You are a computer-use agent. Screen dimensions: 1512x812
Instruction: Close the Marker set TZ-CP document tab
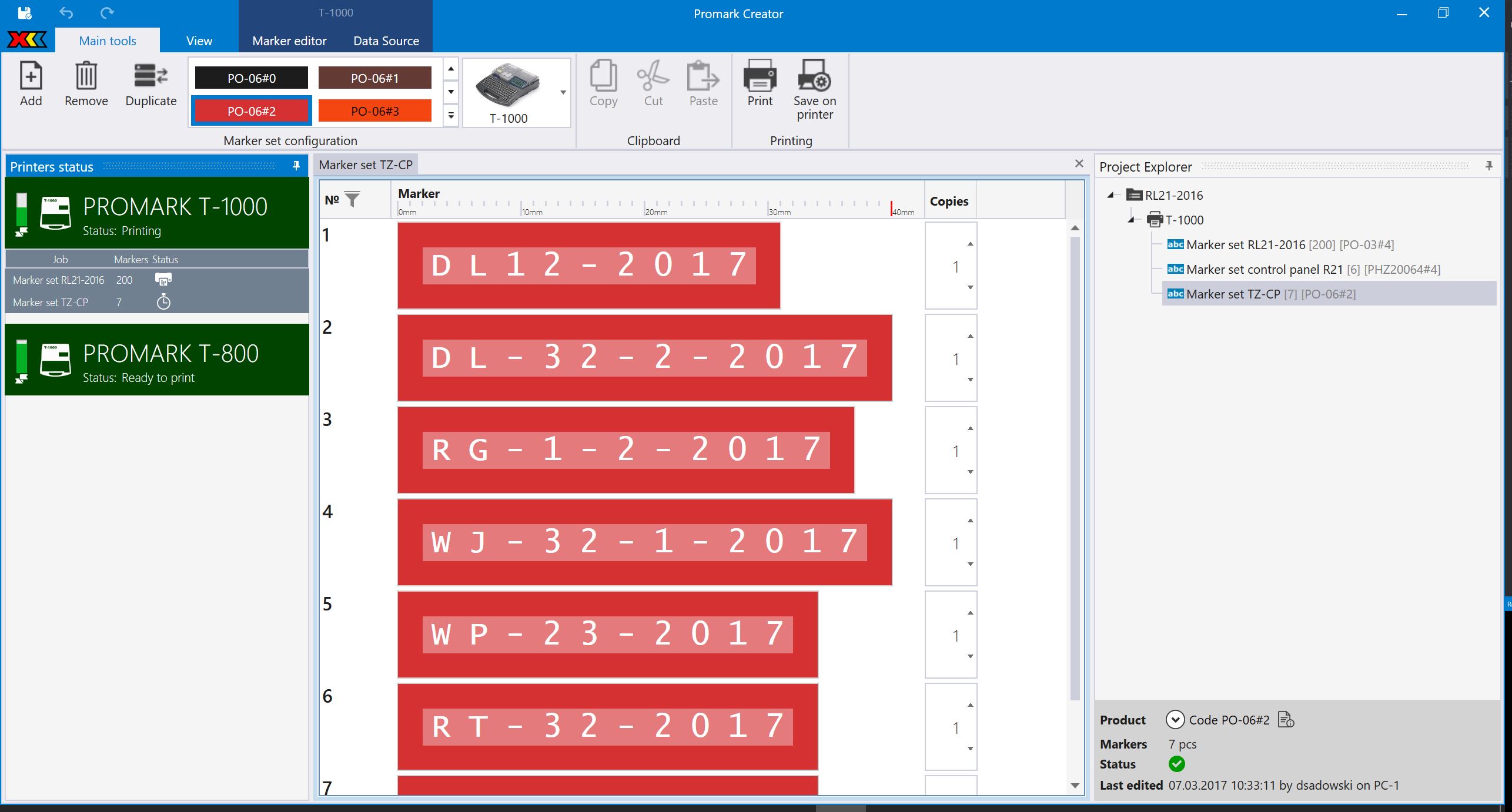click(1079, 163)
